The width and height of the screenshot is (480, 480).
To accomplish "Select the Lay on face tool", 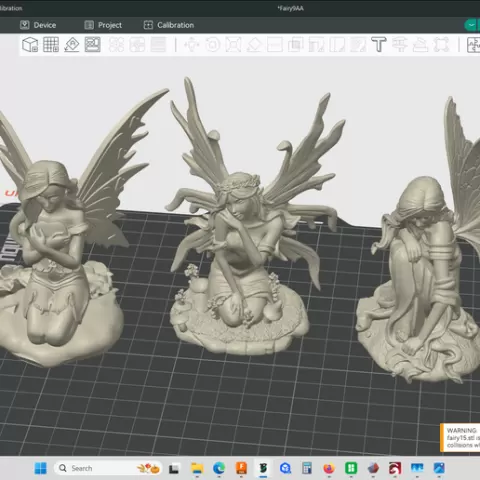I will pos(254,45).
